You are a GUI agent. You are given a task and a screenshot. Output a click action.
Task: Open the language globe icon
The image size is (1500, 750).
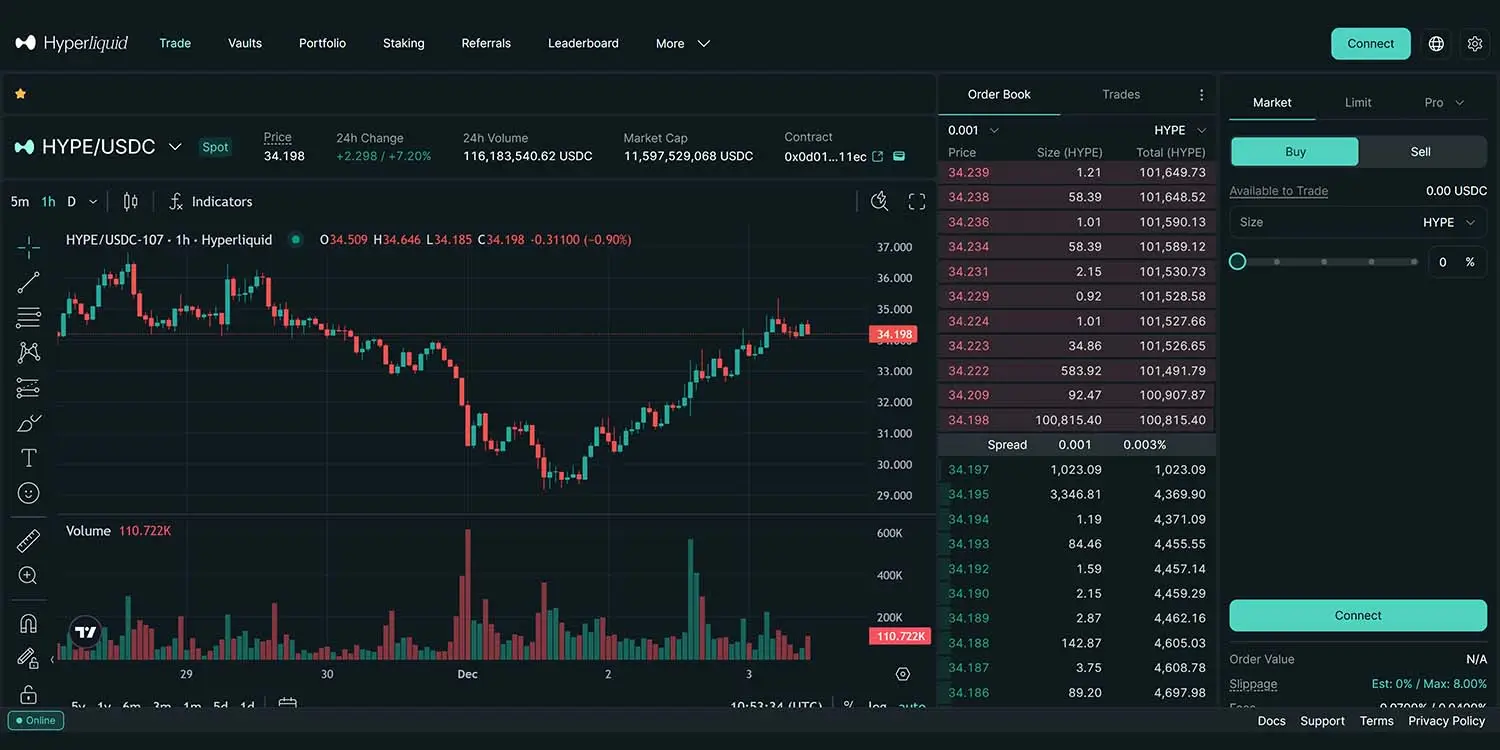(1436, 44)
